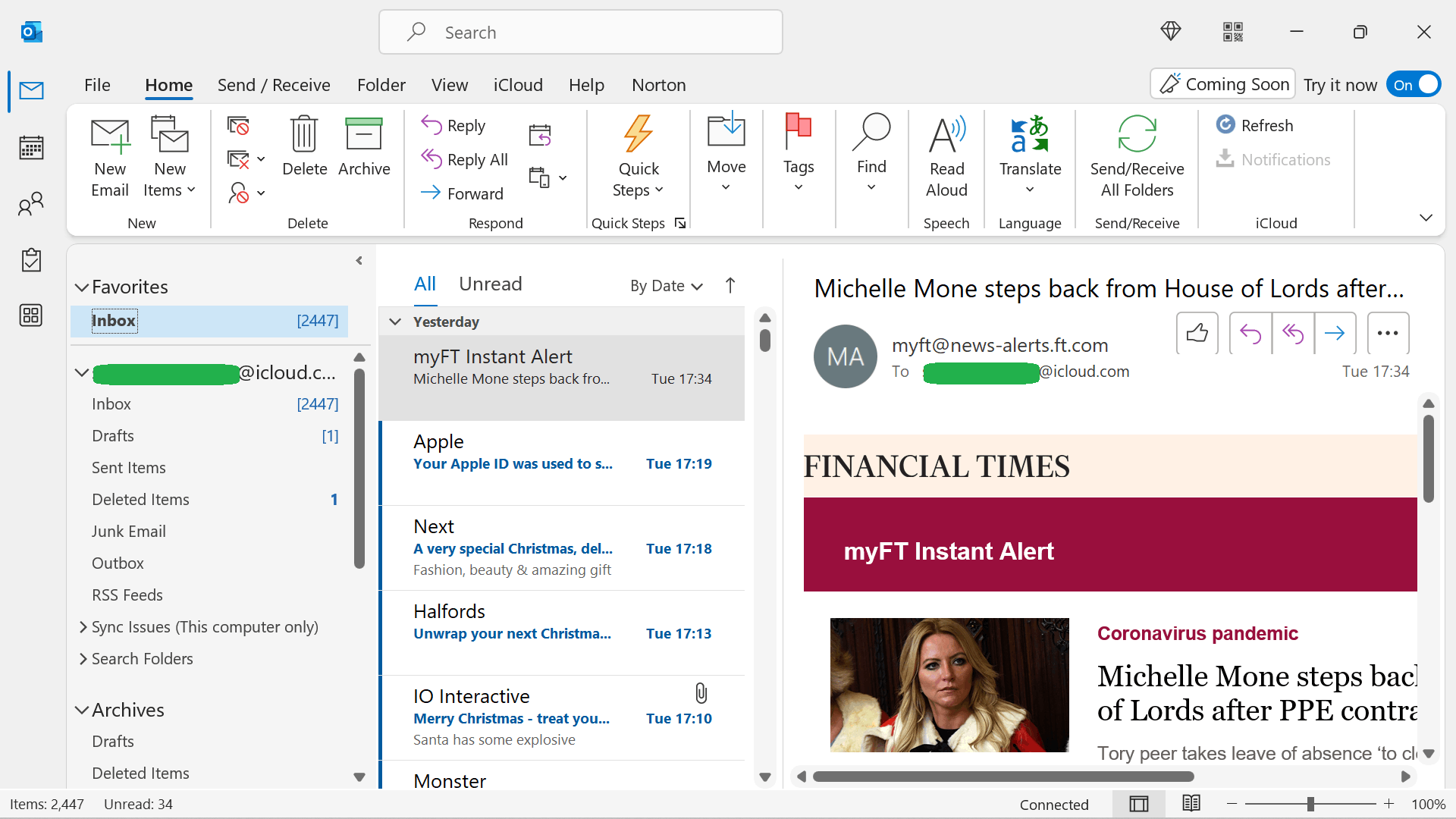Click the Reply button in ribbon
The width and height of the screenshot is (1456, 819).
(453, 125)
